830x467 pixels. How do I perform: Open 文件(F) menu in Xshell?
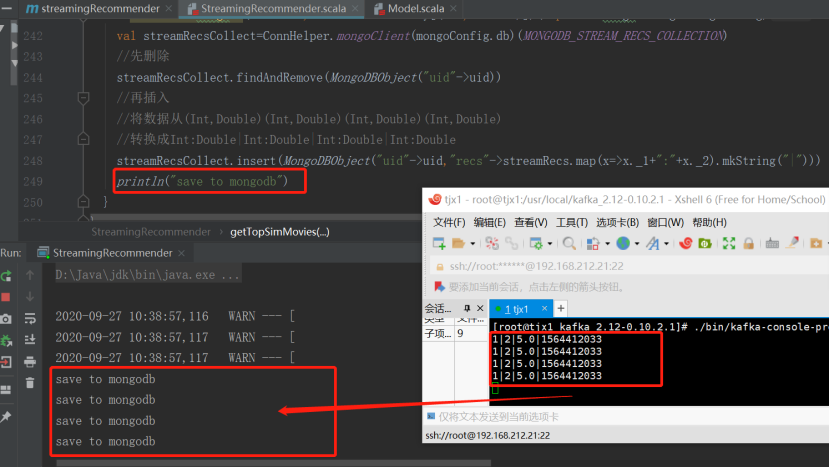click(x=449, y=222)
